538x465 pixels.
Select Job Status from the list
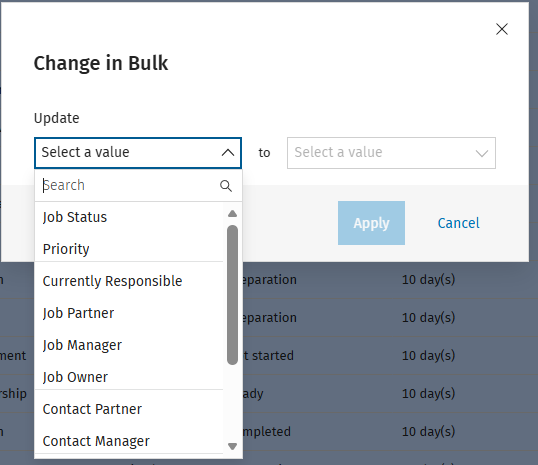pos(129,217)
